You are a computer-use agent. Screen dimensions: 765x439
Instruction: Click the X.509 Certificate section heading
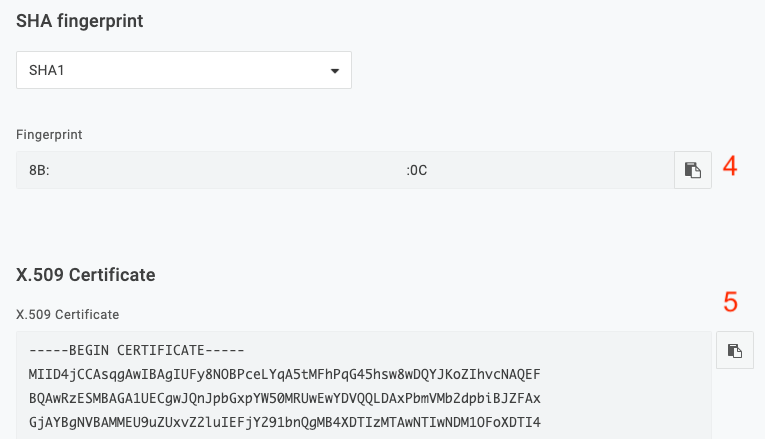click(x=86, y=275)
